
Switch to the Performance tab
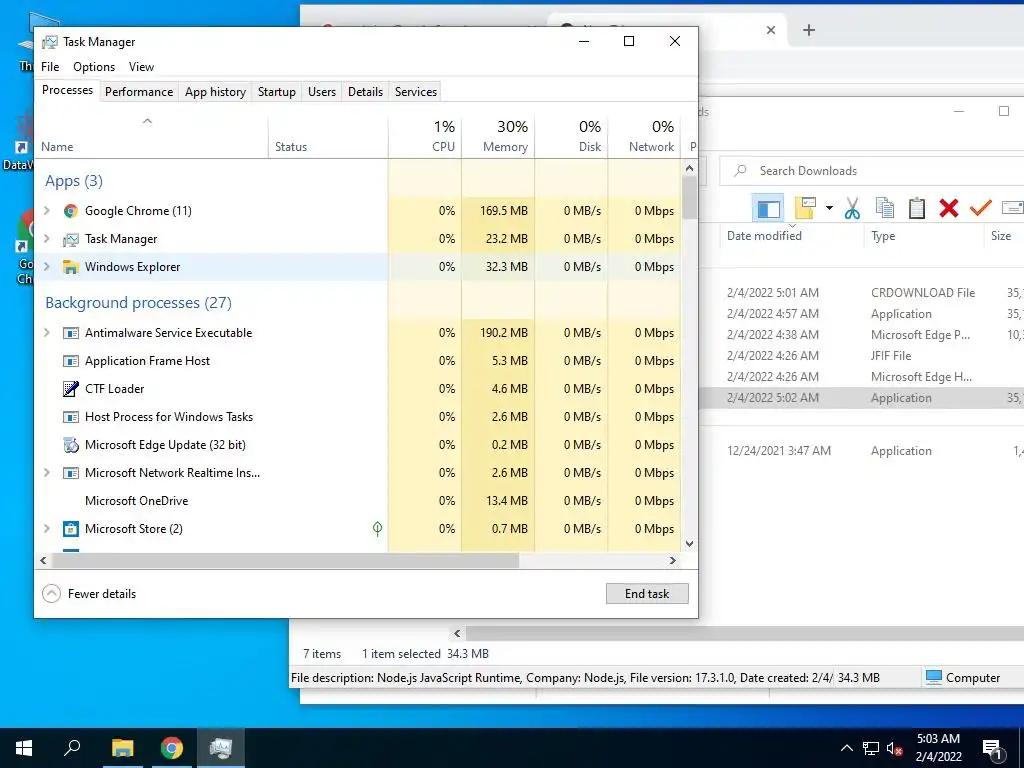coord(139,92)
